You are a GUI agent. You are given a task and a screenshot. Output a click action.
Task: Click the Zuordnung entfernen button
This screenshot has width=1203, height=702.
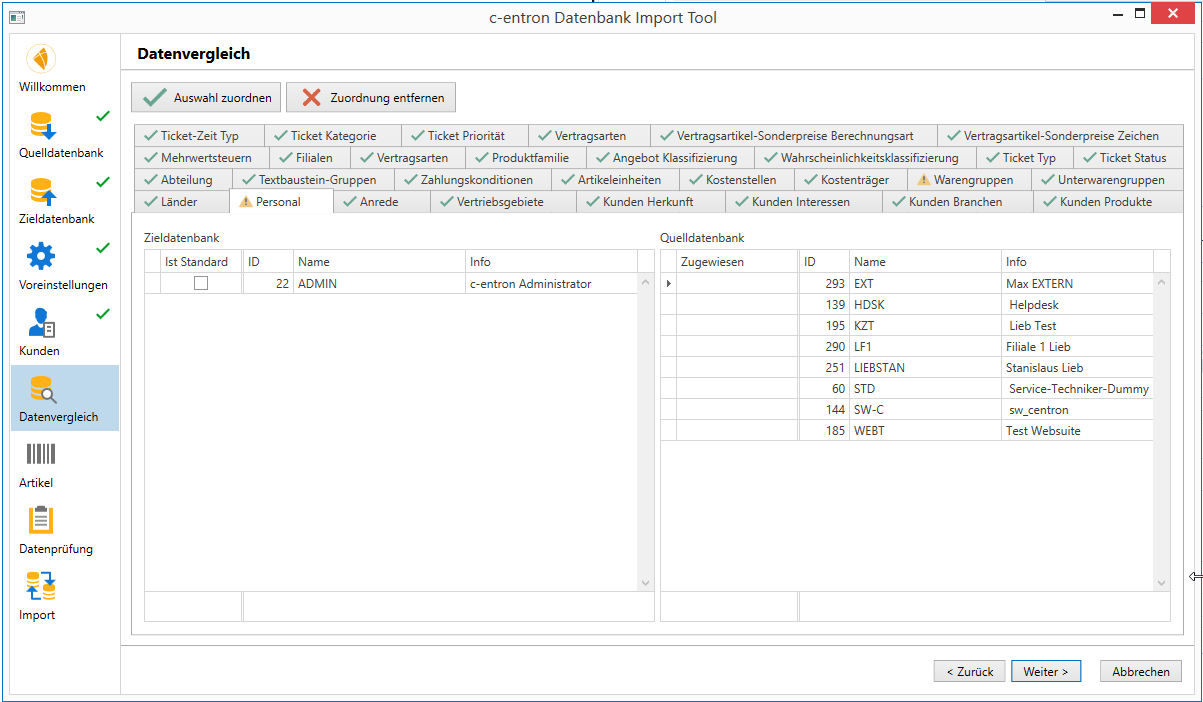click(371, 98)
